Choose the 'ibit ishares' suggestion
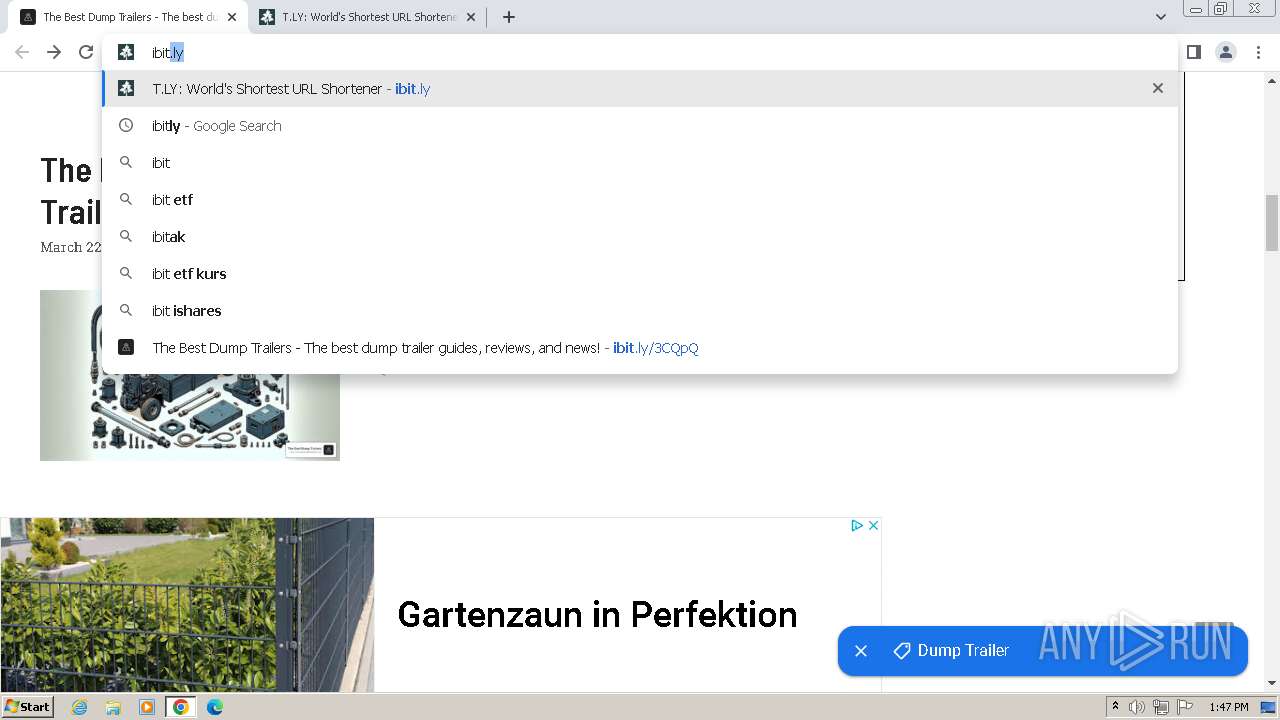Image resolution: width=1280 pixels, height=720 pixels. click(x=640, y=311)
